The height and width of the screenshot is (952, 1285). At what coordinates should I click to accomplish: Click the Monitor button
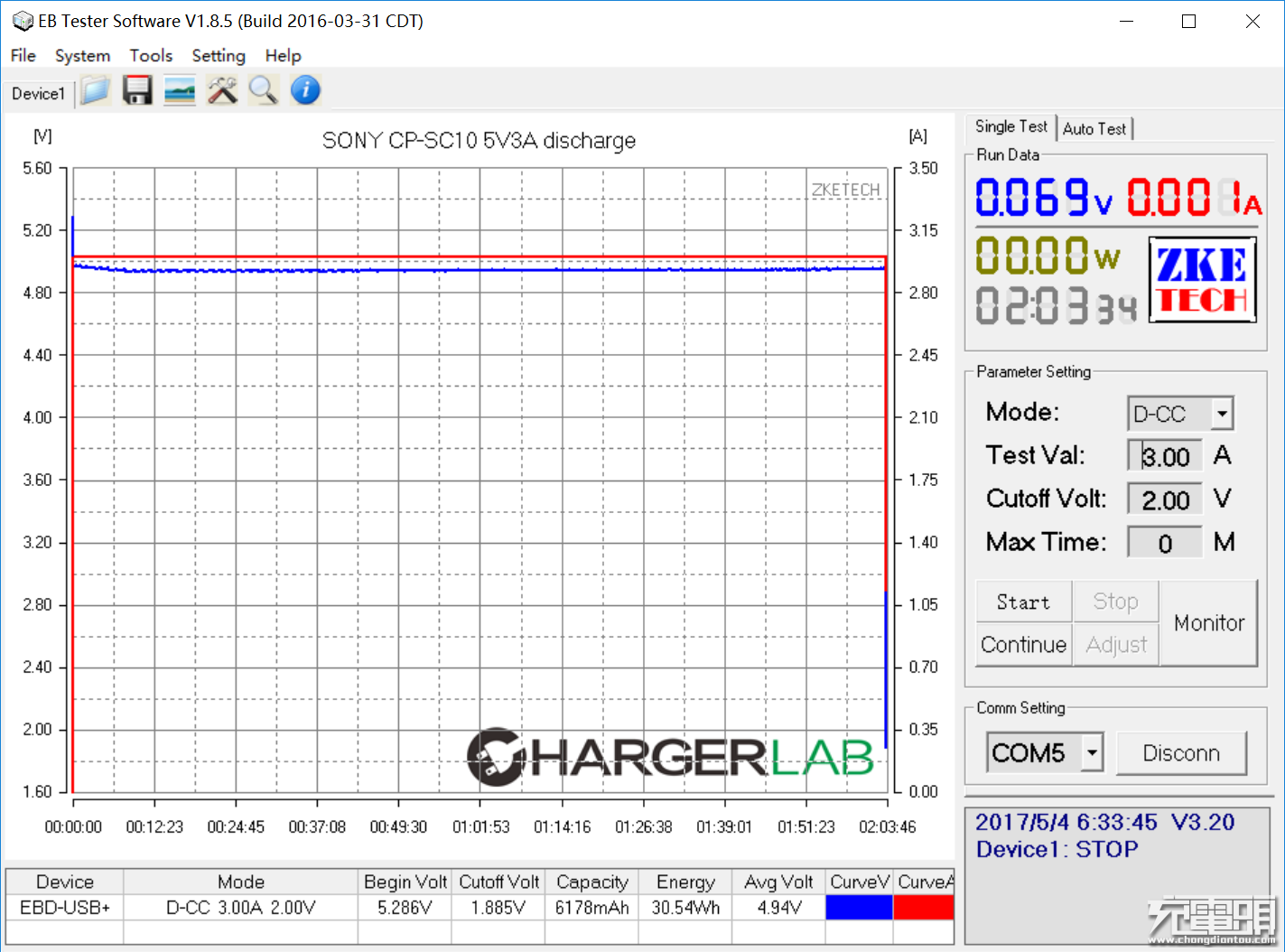1209,623
